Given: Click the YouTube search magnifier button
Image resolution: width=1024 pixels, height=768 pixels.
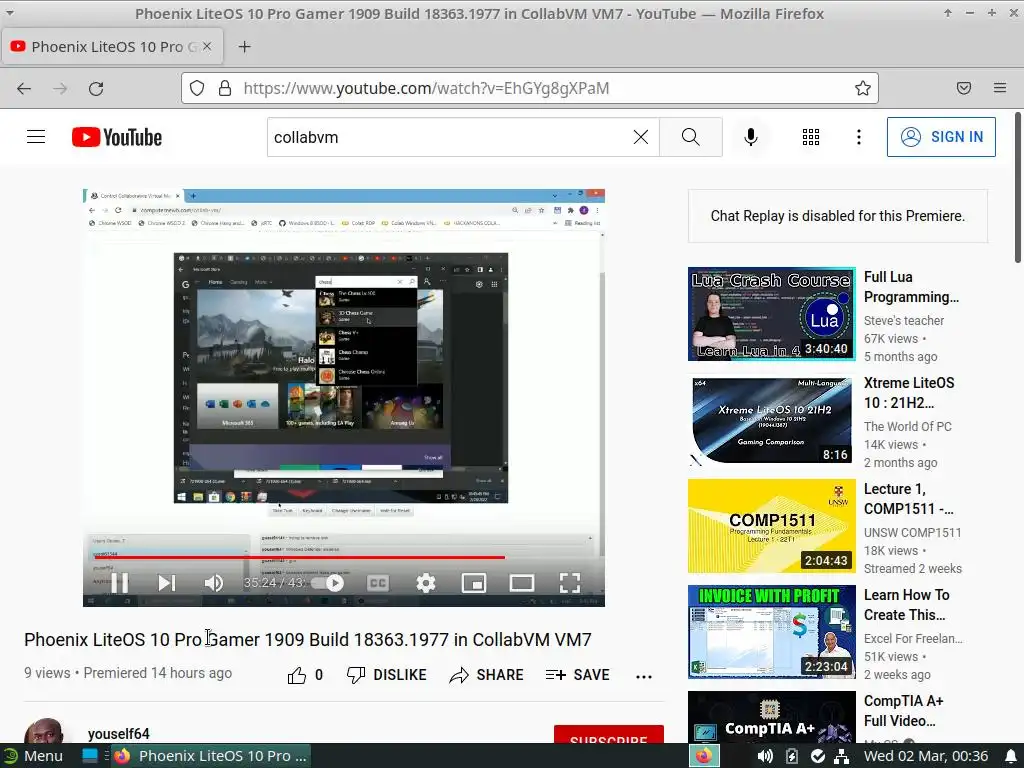Looking at the screenshot, I should pos(690,136).
